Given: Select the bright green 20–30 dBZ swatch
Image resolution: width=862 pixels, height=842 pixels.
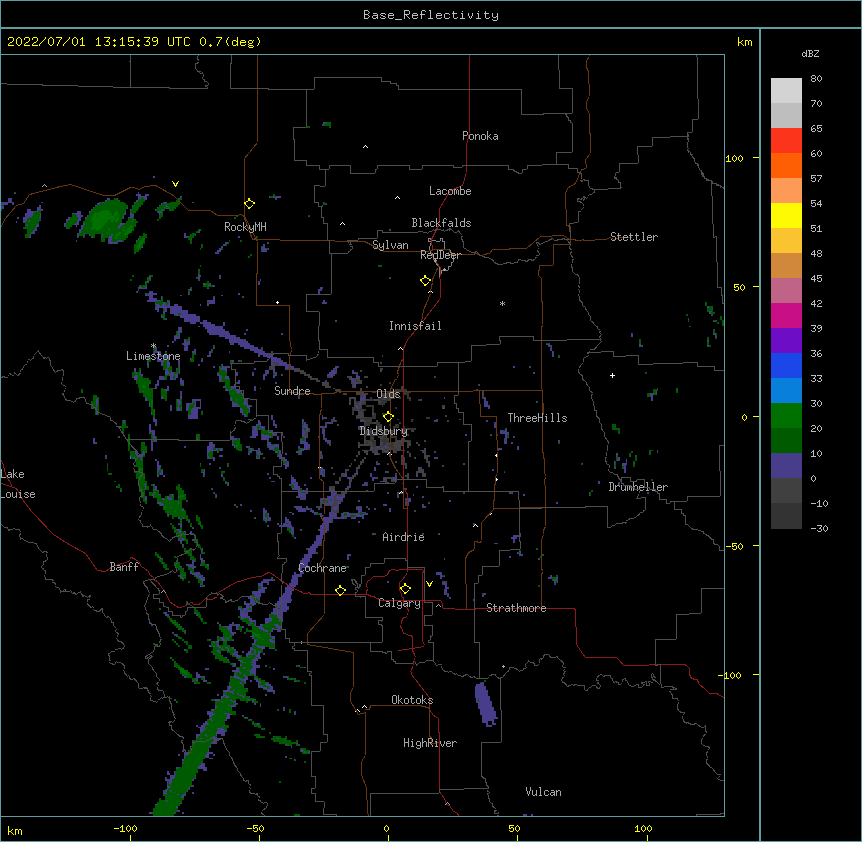Looking at the screenshot, I should click(786, 416).
